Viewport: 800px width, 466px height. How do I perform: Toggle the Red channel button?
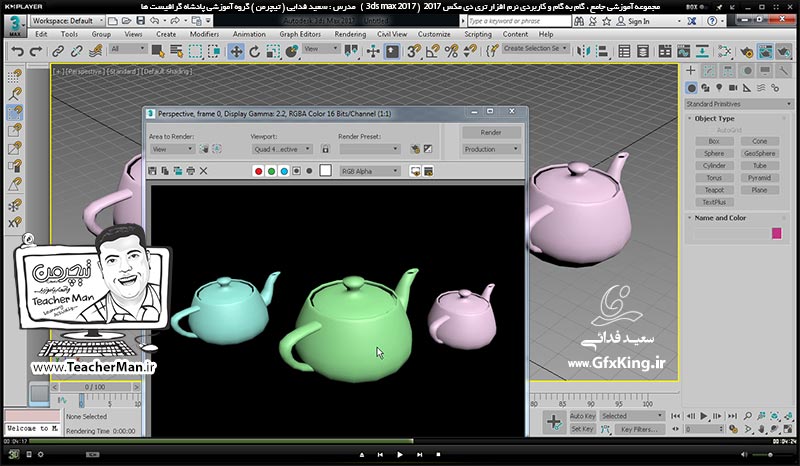pos(259,171)
